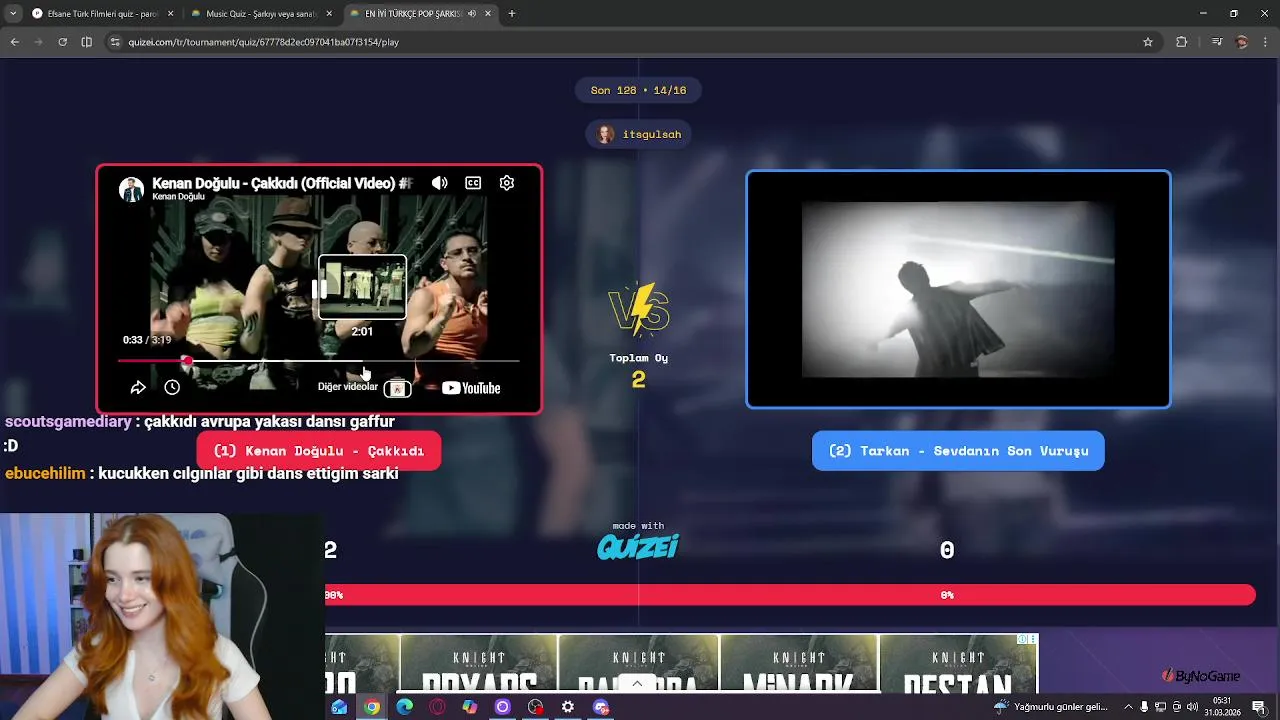Open Google Chrome from the taskbar

coord(372,707)
